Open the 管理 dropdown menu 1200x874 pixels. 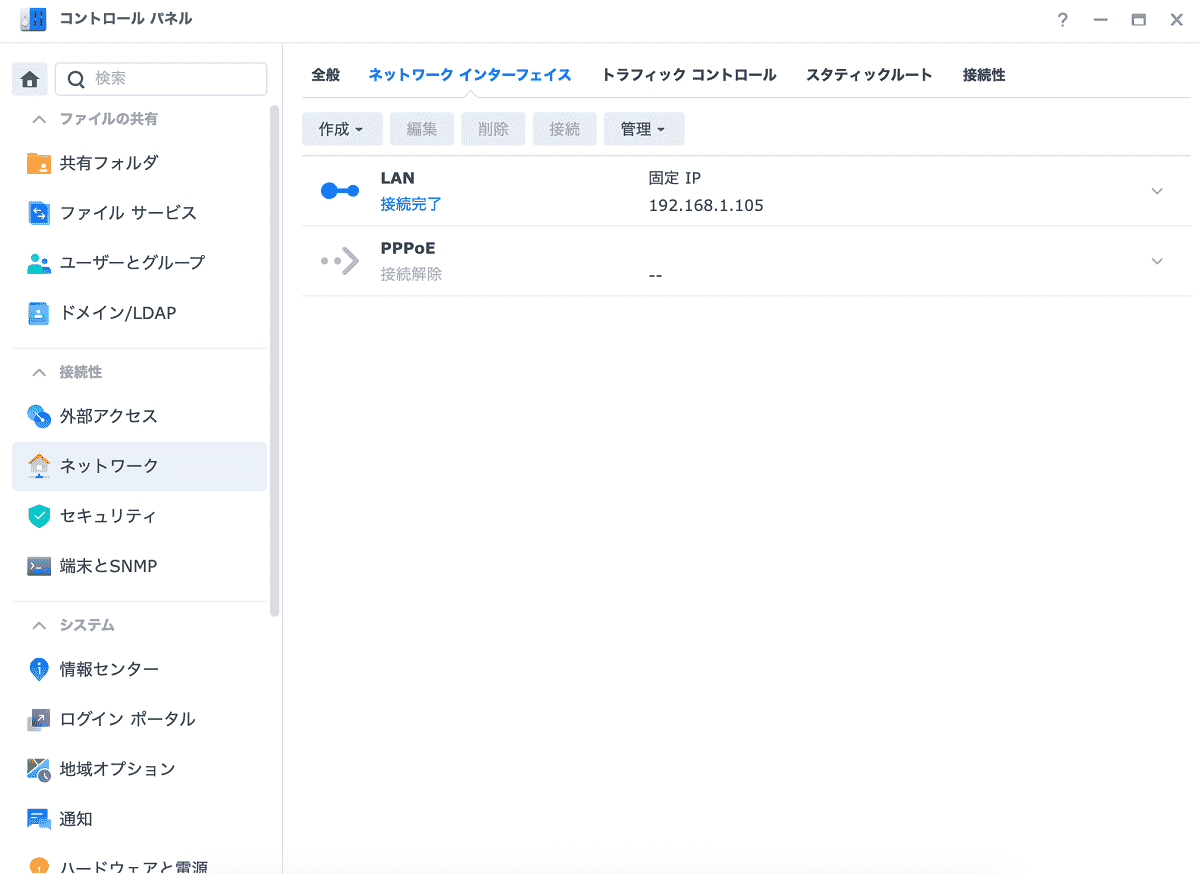tap(644, 129)
